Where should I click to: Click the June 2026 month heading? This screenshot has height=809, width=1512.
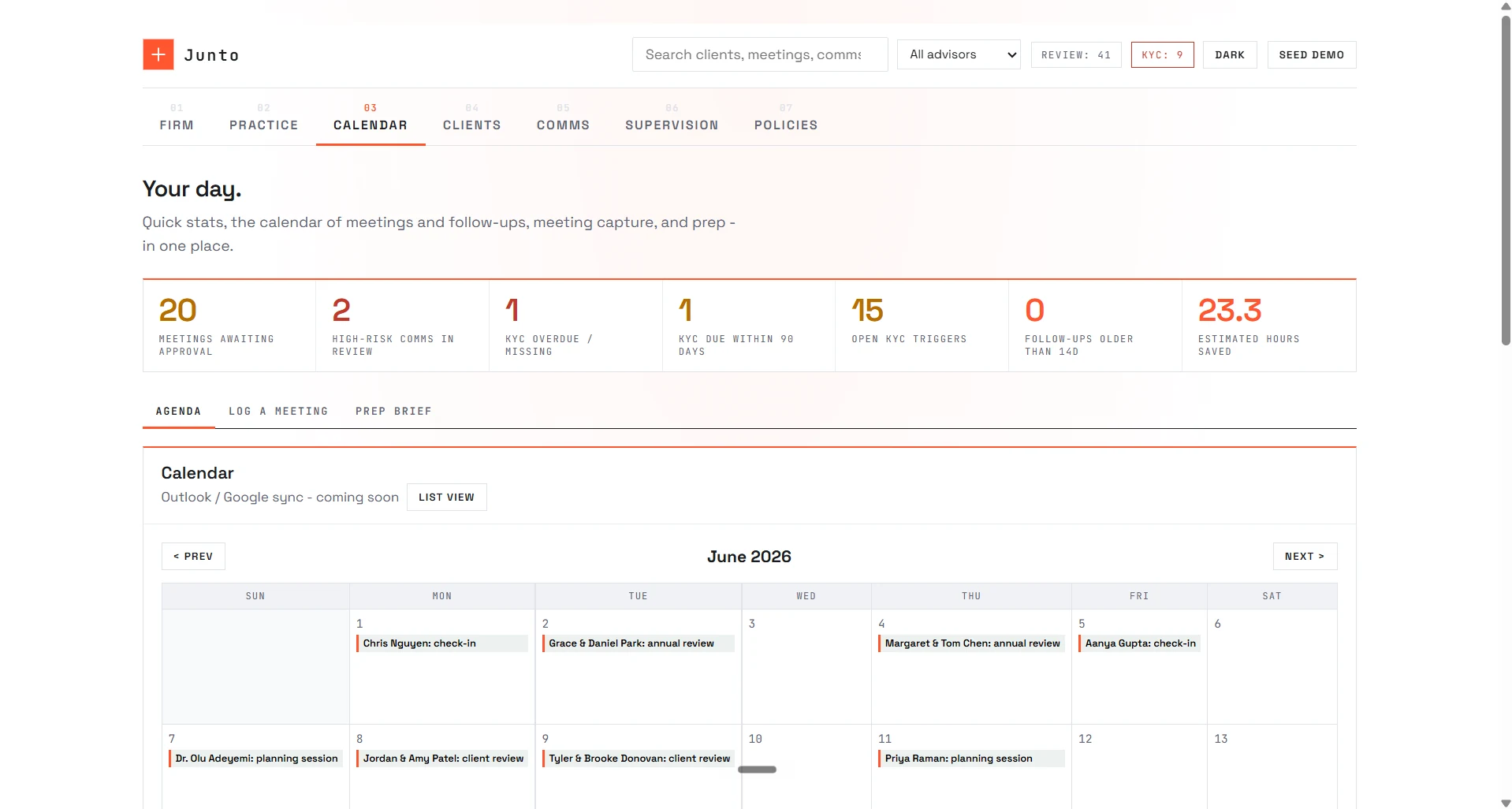click(749, 557)
